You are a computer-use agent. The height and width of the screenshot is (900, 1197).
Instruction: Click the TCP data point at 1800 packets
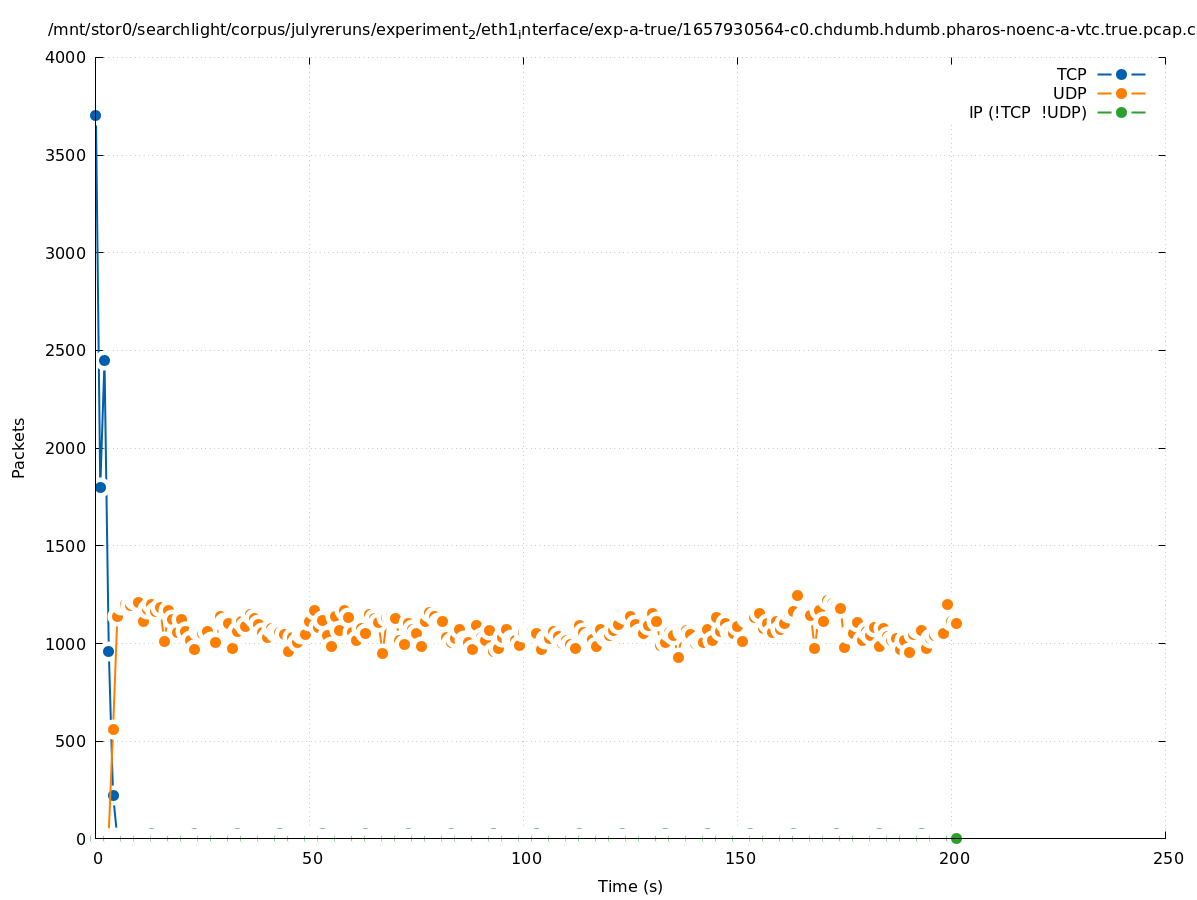click(100, 487)
